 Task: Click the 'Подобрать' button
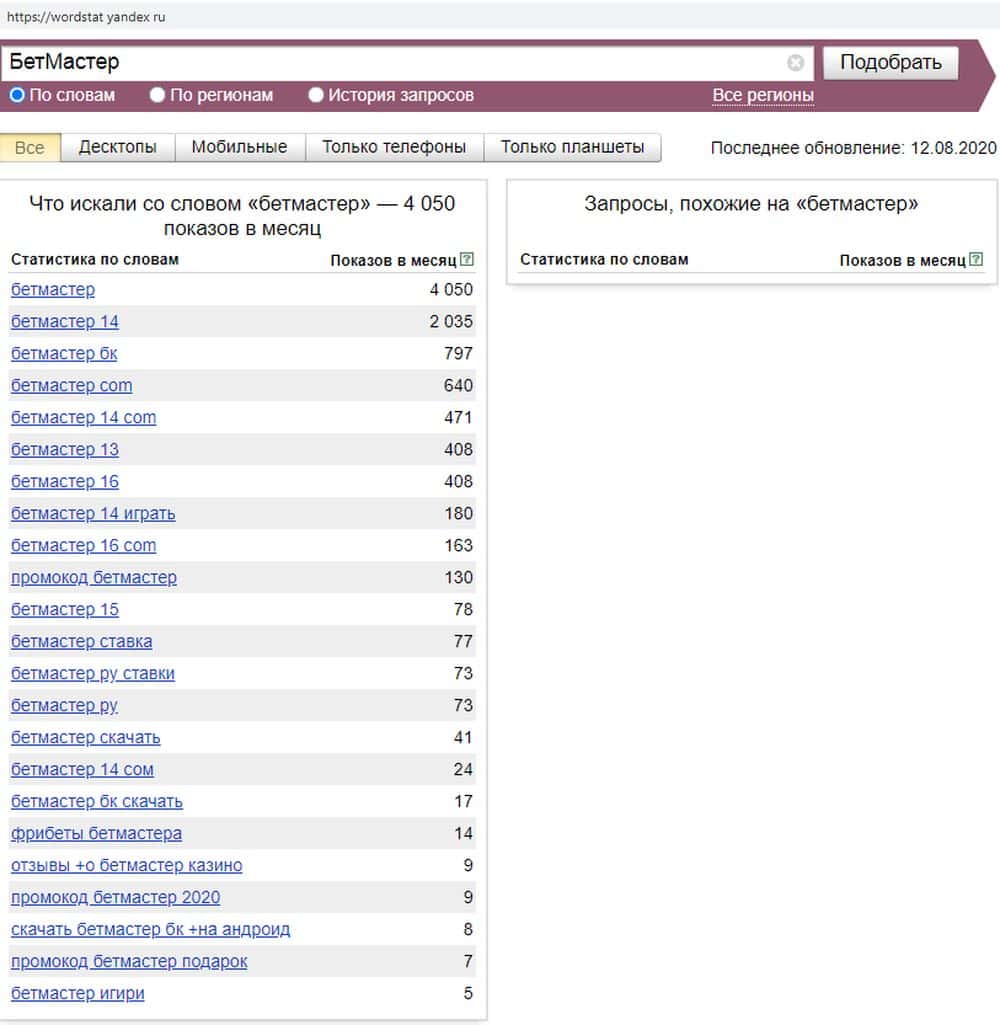click(x=890, y=63)
